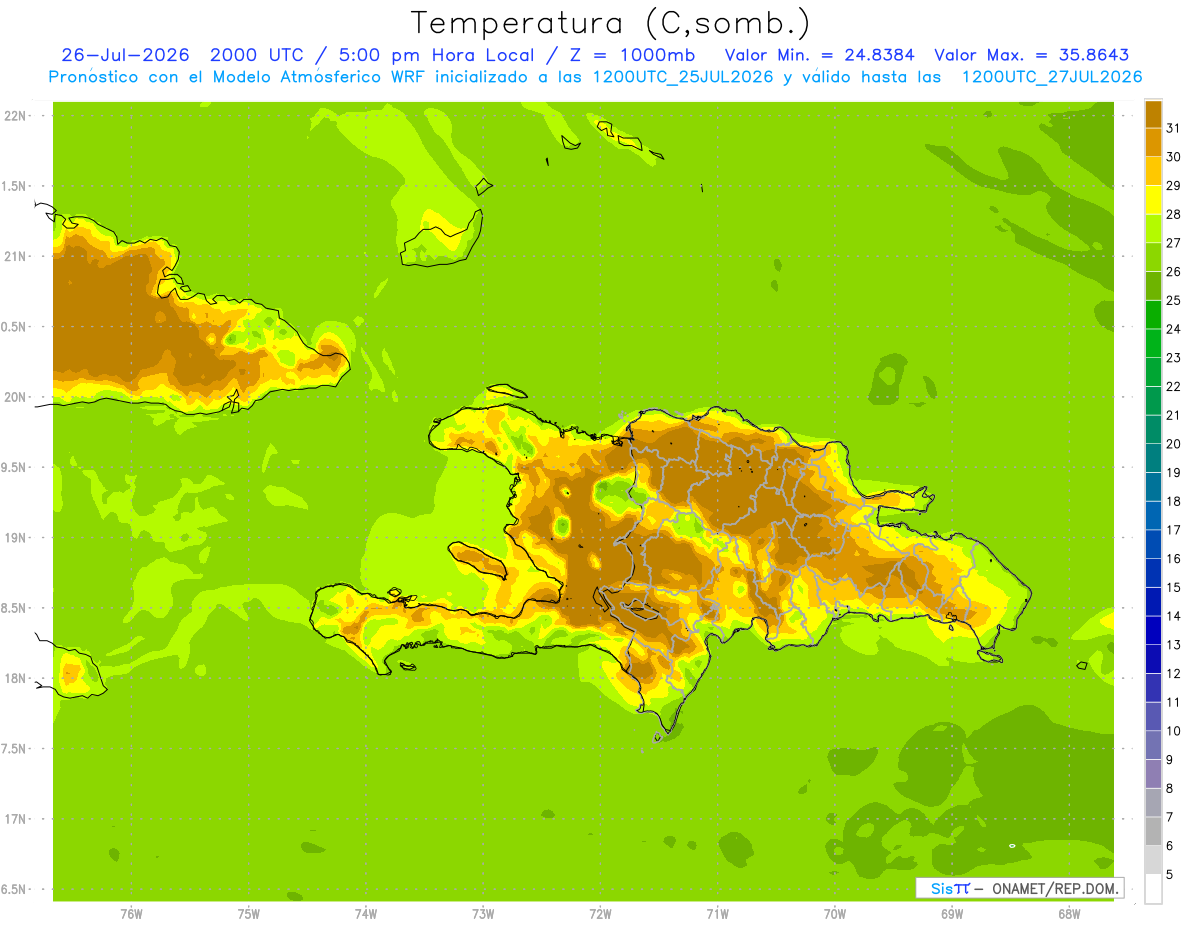
Task: Click colorbar swatch between 19 and 20
Action: pos(1153,458)
